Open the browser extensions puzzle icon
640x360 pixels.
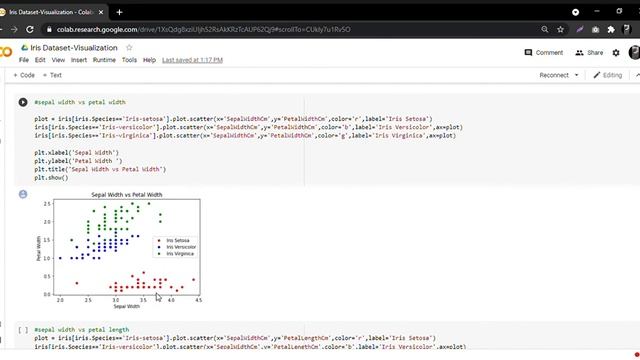point(611,29)
